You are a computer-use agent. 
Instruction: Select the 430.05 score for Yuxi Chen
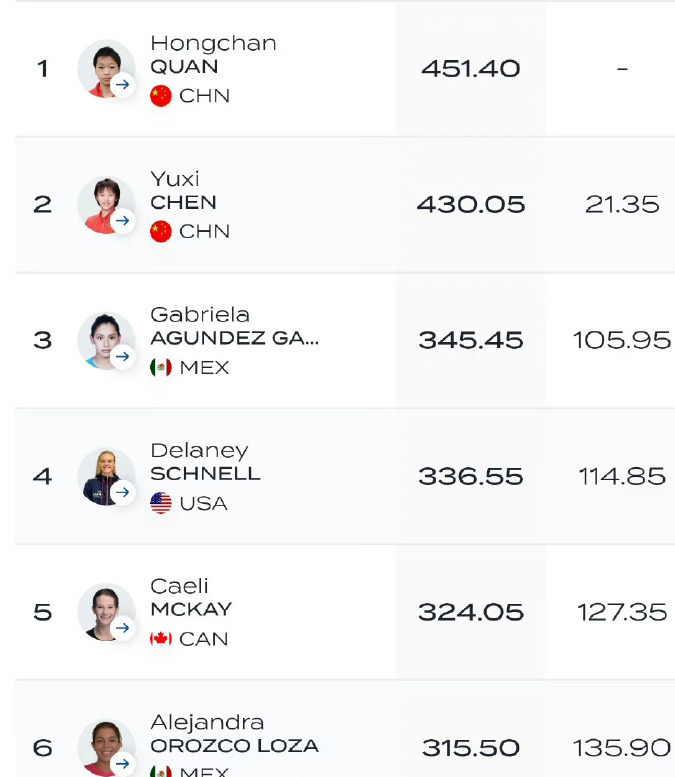pyautogui.click(x=470, y=204)
